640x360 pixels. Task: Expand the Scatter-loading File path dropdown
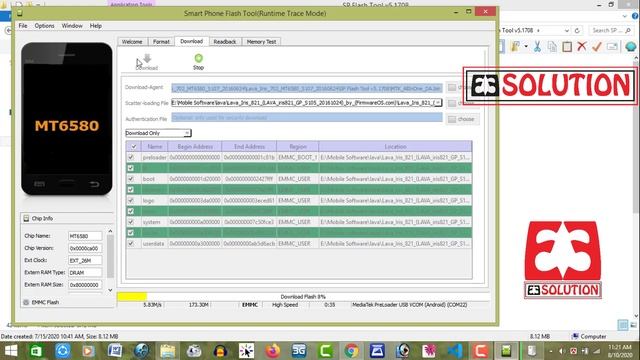point(438,103)
